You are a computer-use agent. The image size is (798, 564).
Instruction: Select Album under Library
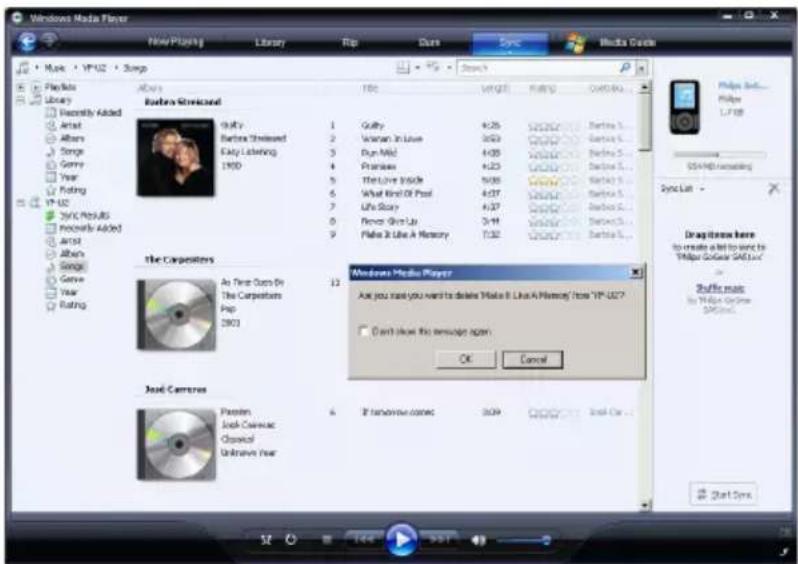pos(72,138)
